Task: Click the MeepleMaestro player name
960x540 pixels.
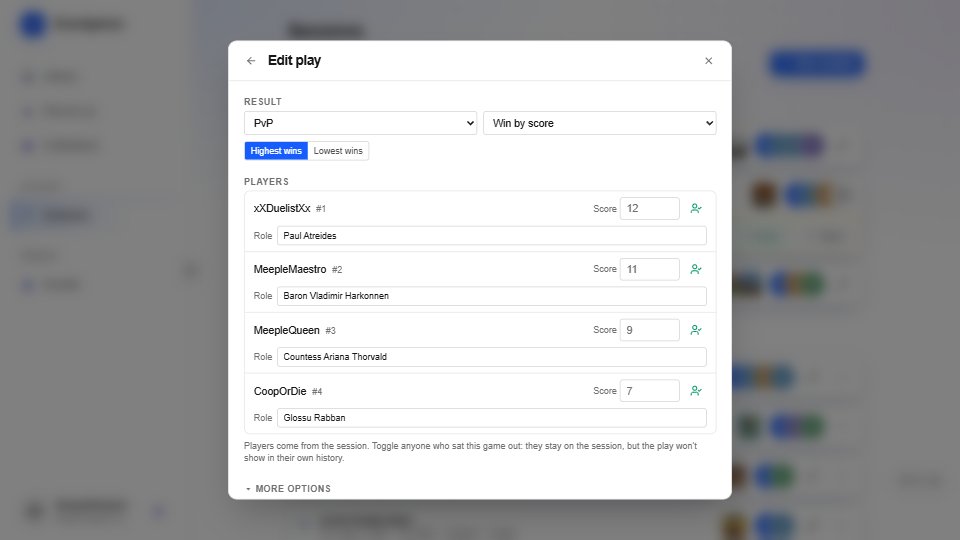Action: (x=290, y=269)
